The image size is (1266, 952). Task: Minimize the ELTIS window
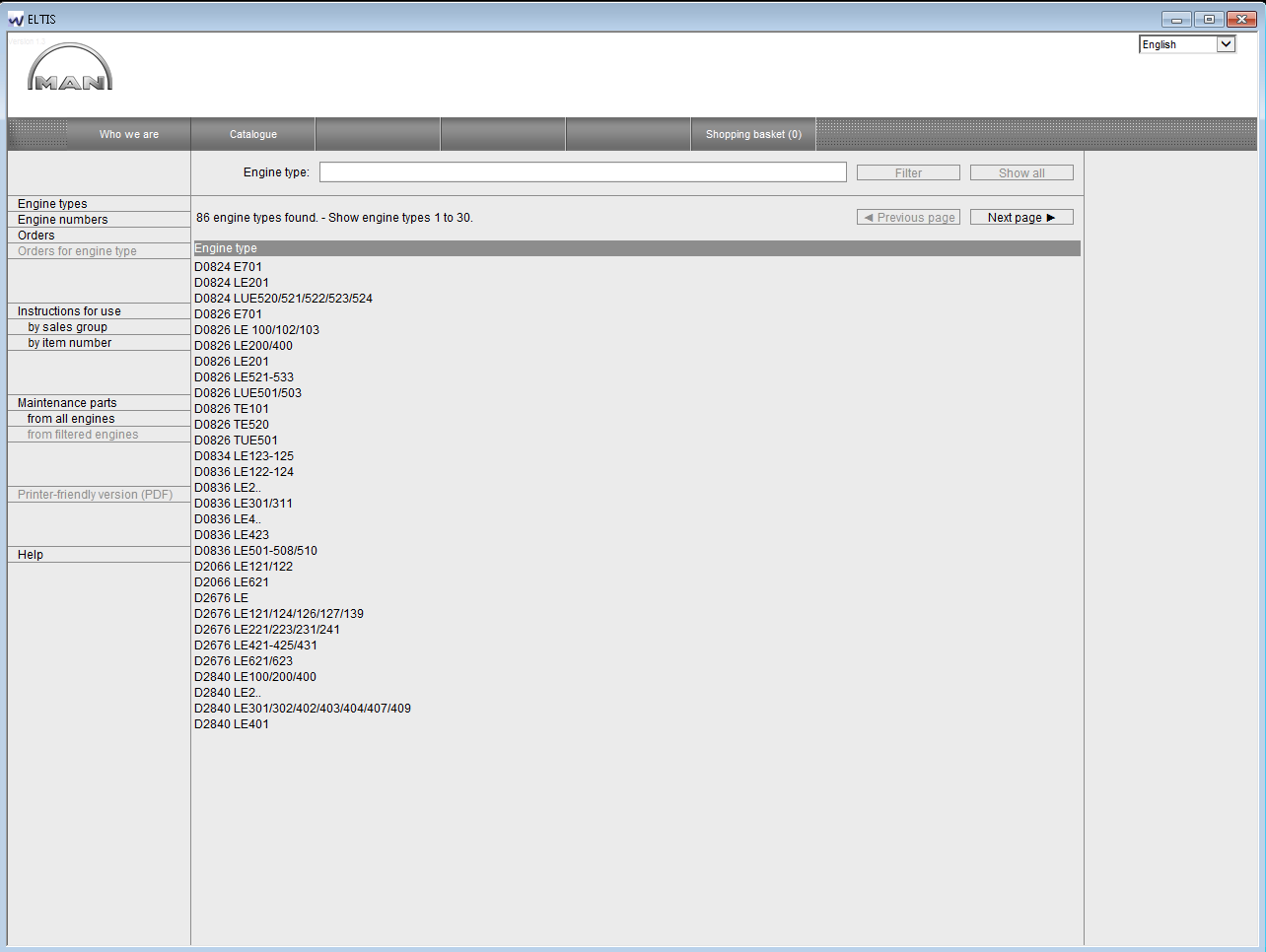(1176, 19)
